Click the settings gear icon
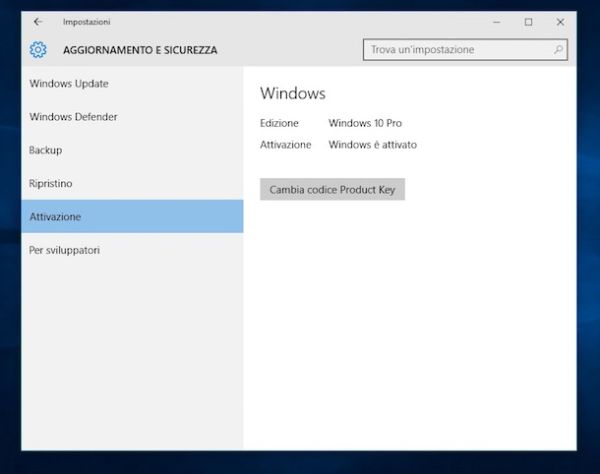The width and height of the screenshot is (600, 474). 38,50
